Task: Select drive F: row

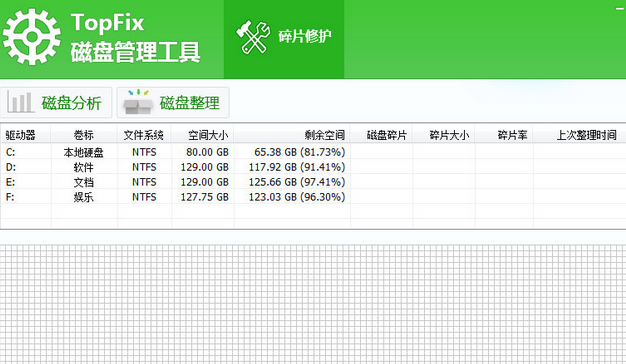Action: click(x=313, y=197)
